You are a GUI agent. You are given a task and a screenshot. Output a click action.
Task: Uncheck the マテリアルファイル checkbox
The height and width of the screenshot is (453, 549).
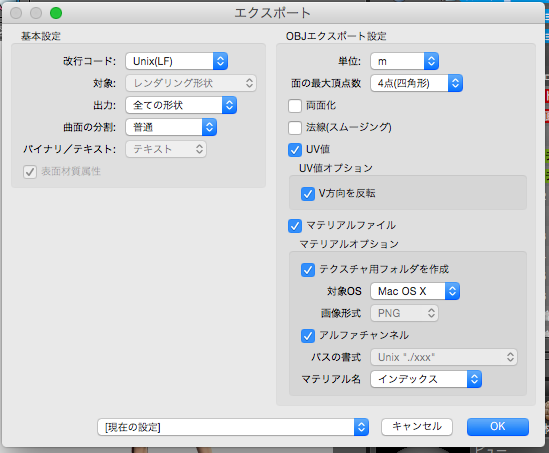coord(295,226)
